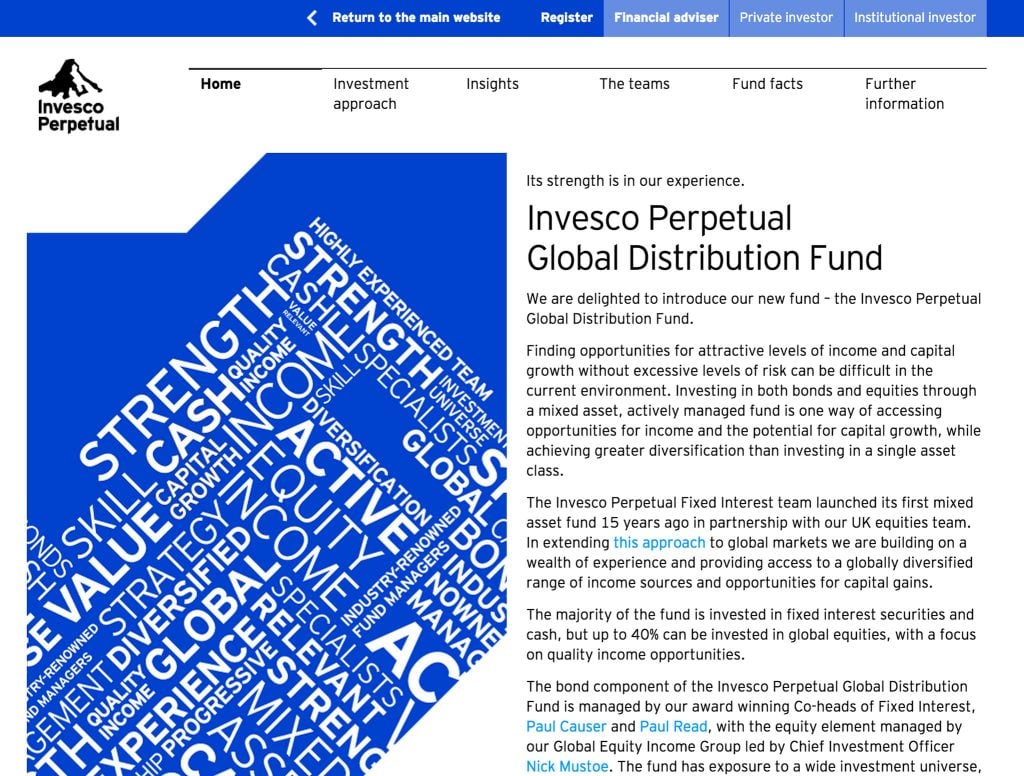The image size is (1024, 776).
Task: Open the Further information menu
Action: point(904,94)
